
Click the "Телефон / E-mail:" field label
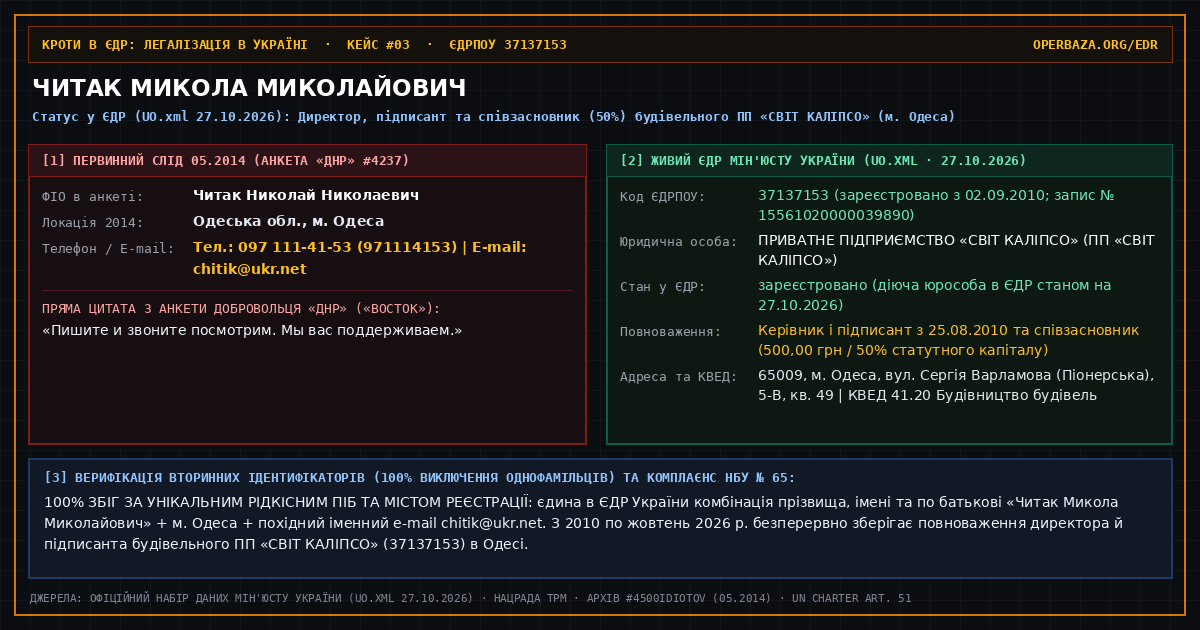[108, 249]
